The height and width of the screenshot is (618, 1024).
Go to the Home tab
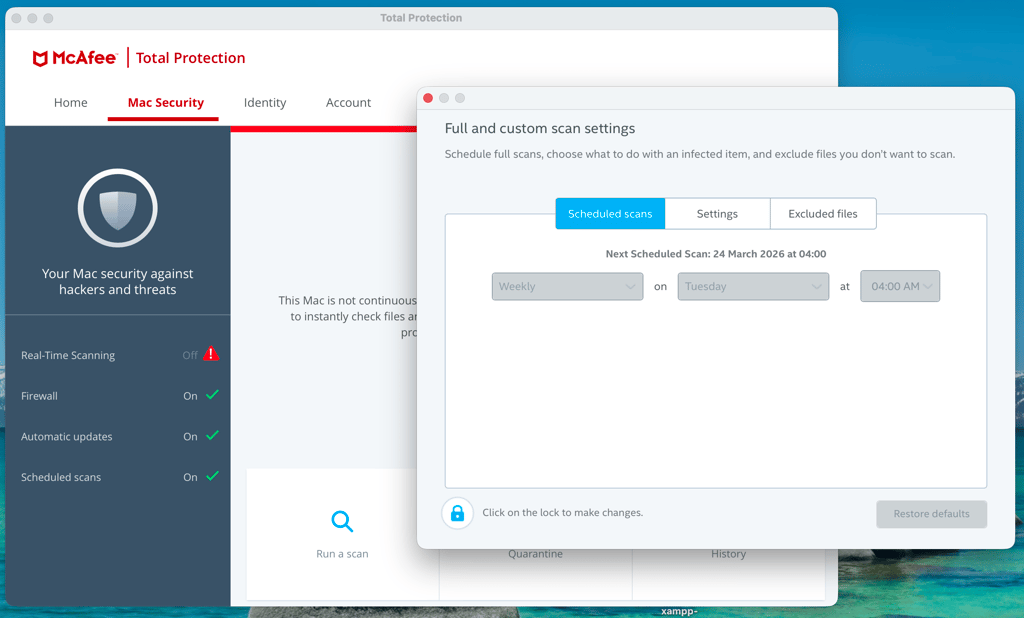71,103
